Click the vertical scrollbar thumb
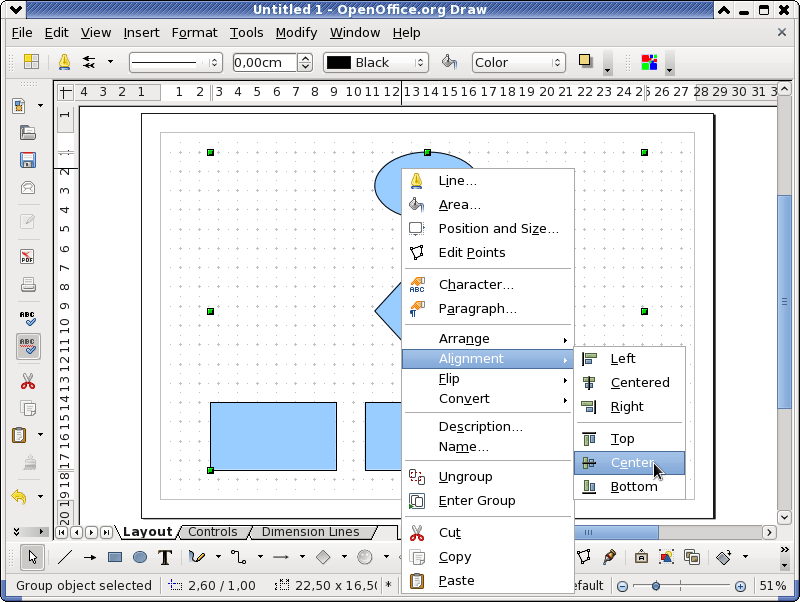Viewport: 800px width, 602px height. coord(784,301)
